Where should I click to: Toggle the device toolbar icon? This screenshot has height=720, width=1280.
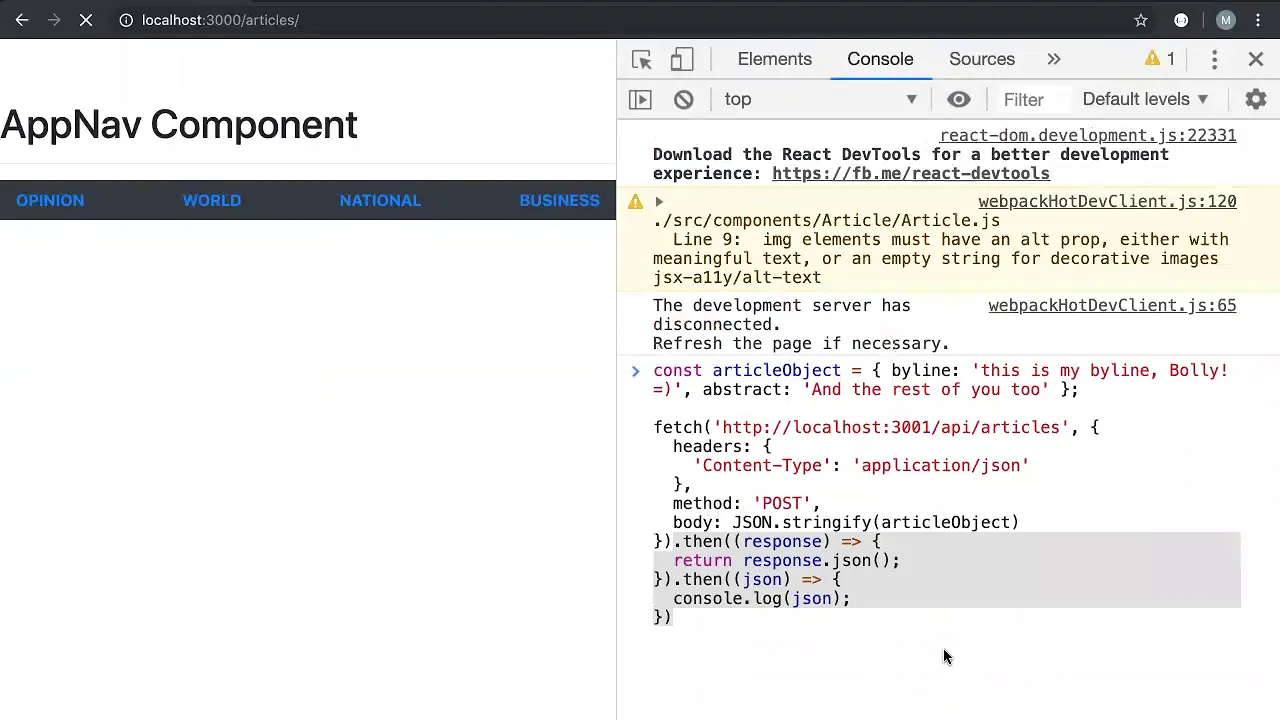[682, 59]
